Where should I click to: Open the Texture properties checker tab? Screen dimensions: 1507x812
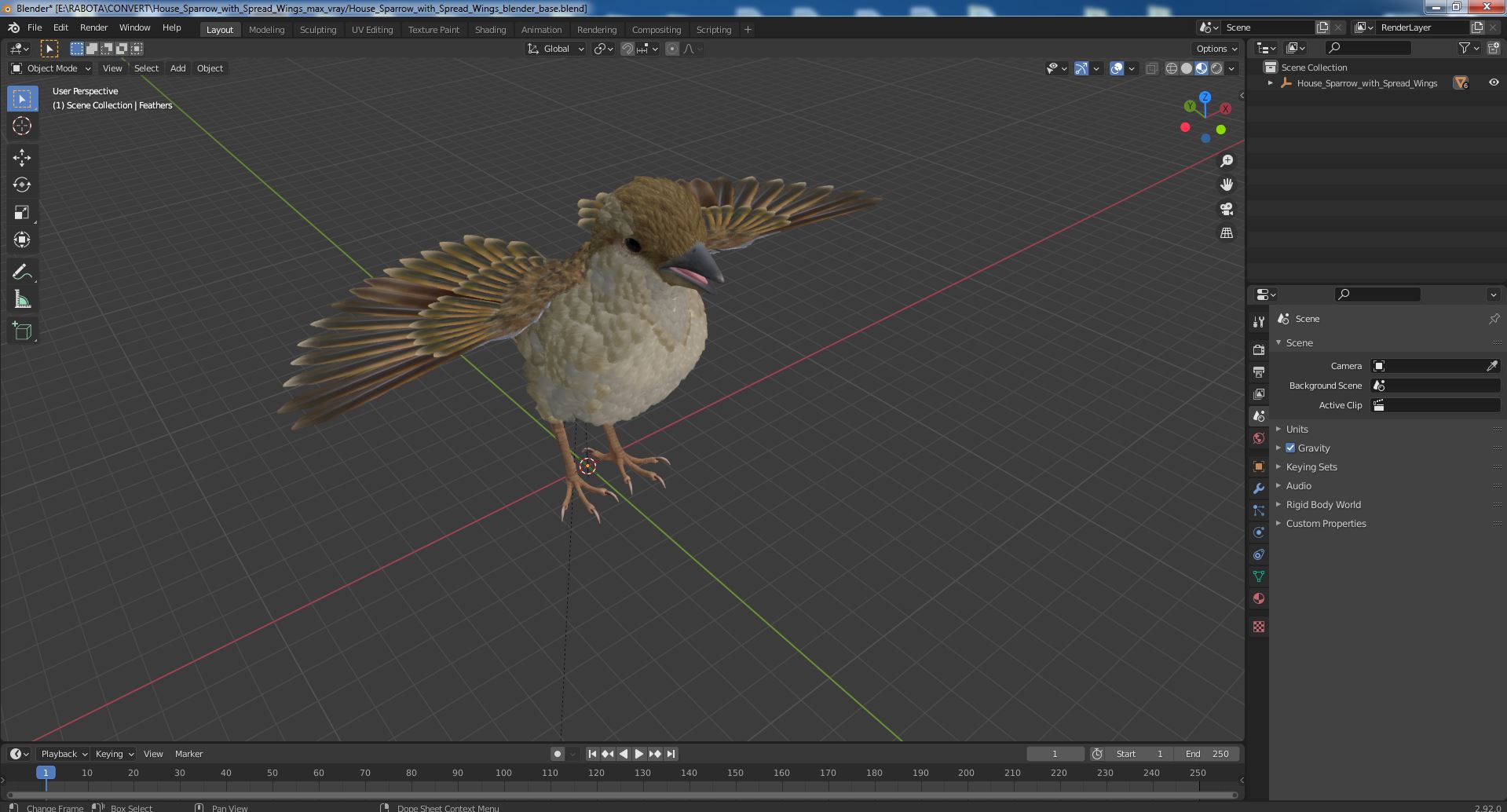pyautogui.click(x=1259, y=627)
